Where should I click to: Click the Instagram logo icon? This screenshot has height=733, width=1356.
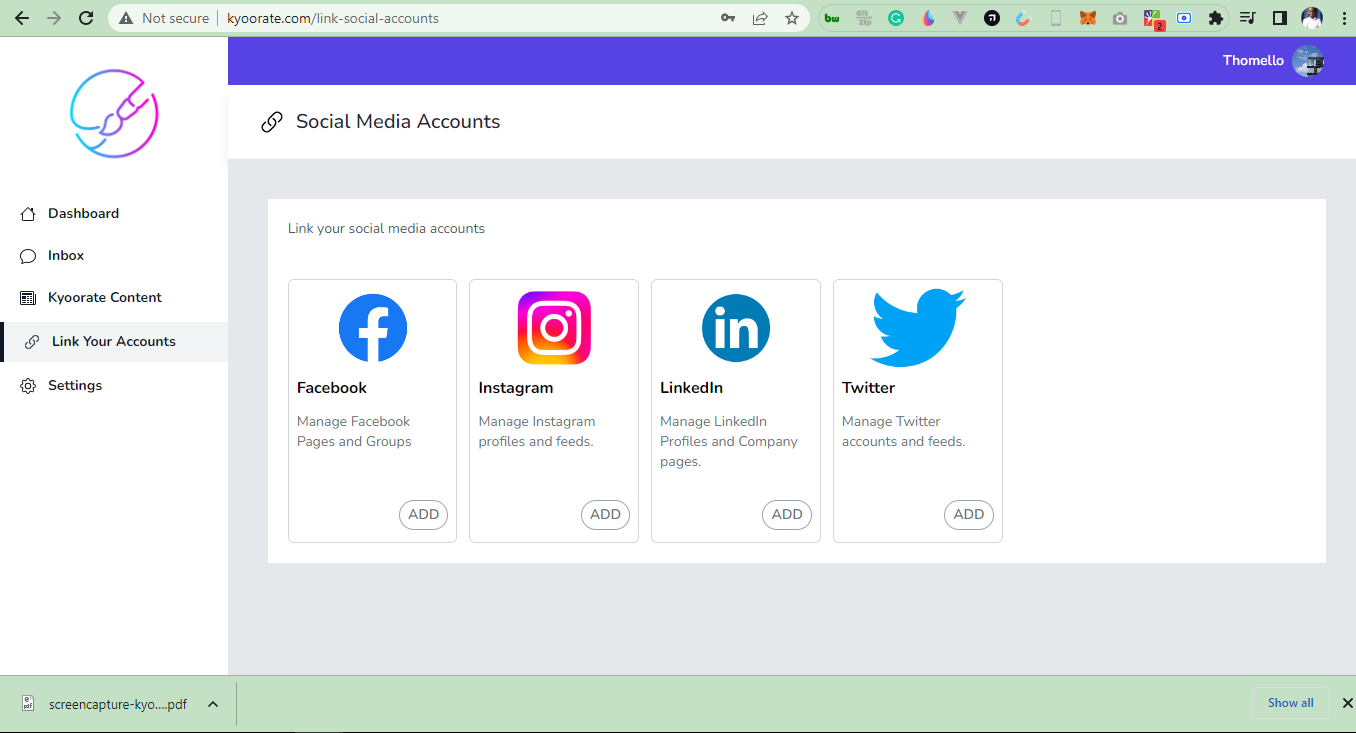[554, 328]
